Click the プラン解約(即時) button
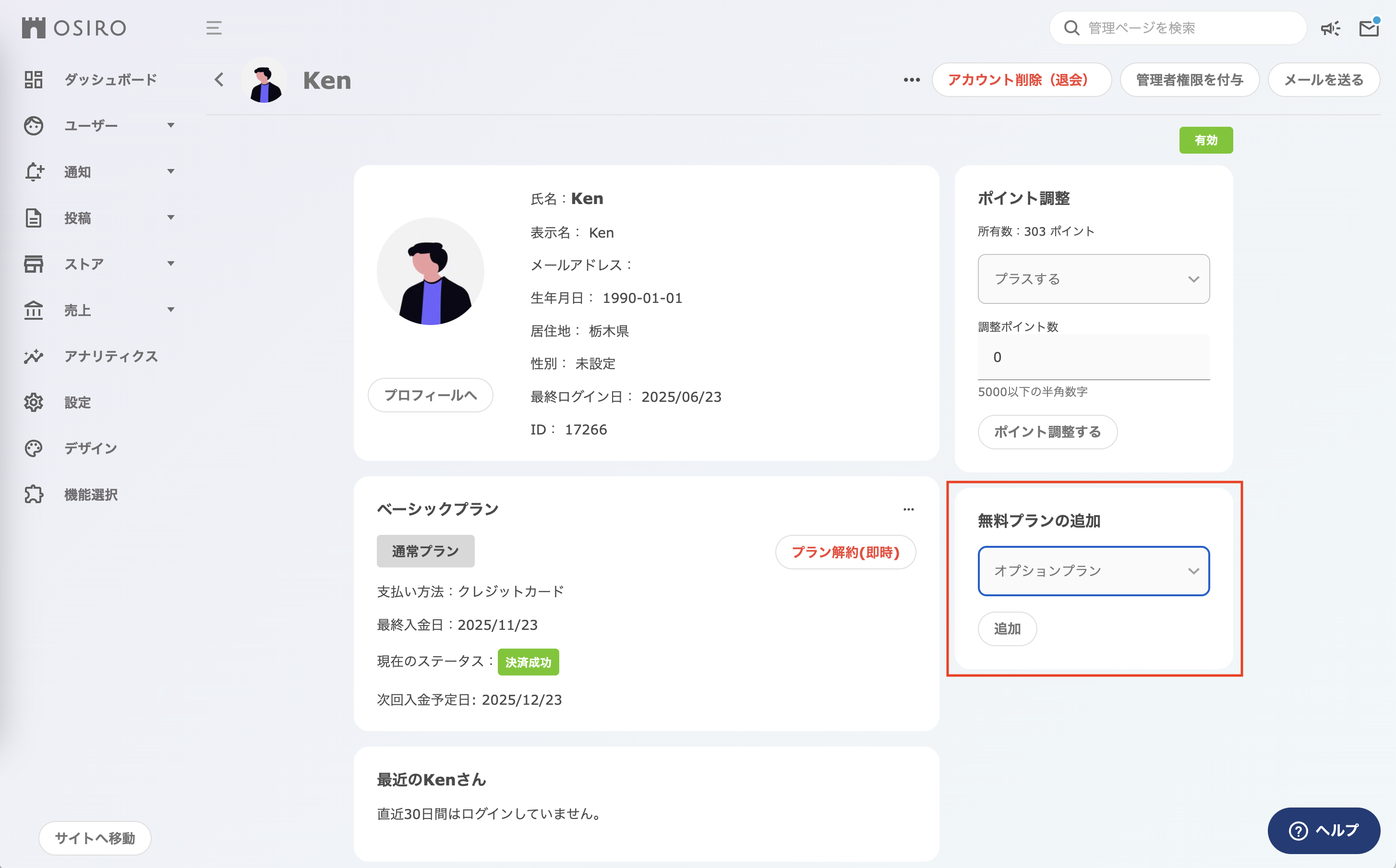 pyautogui.click(x=845, y=552)
